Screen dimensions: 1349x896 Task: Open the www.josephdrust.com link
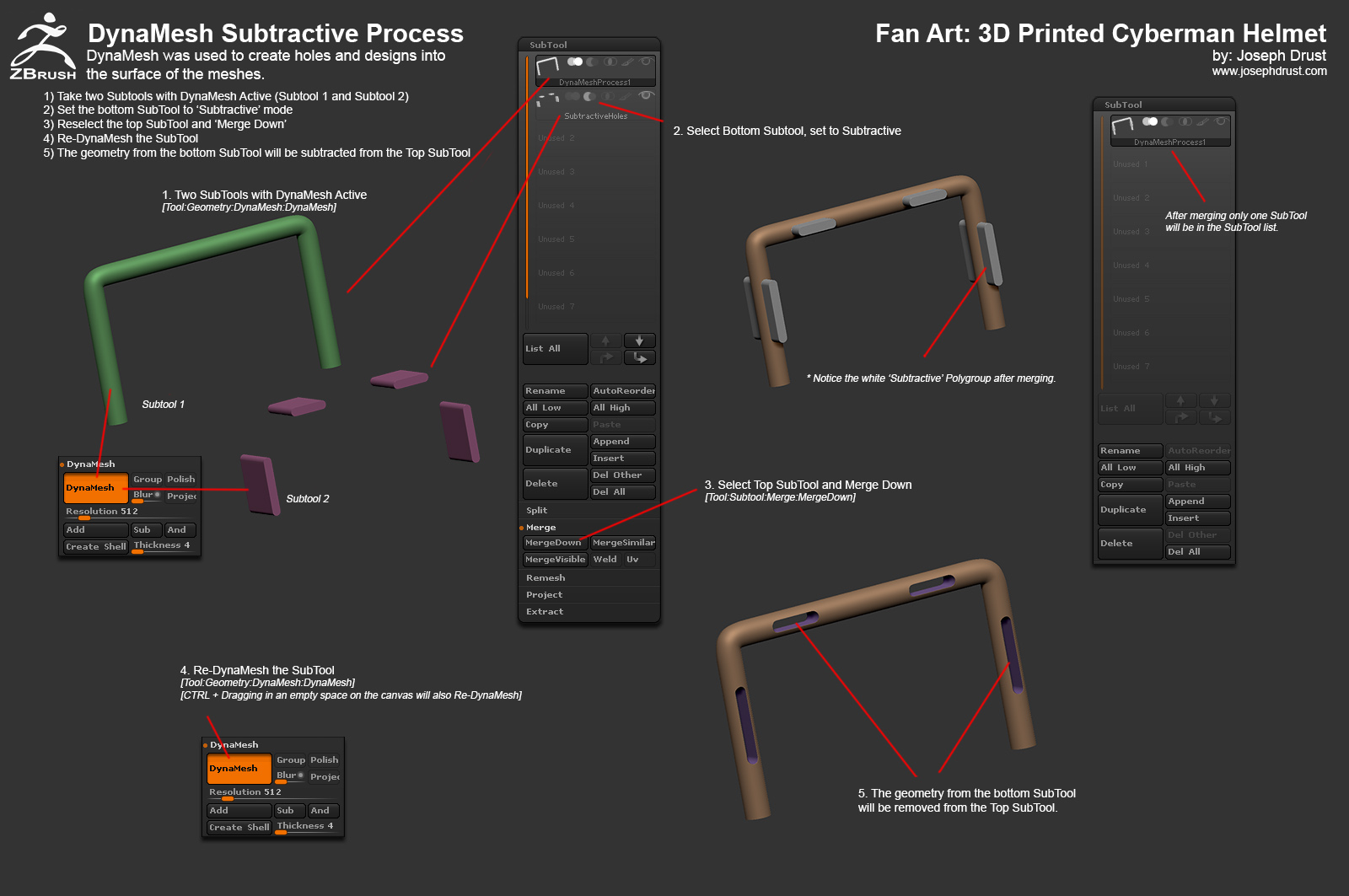(1269, 71)
